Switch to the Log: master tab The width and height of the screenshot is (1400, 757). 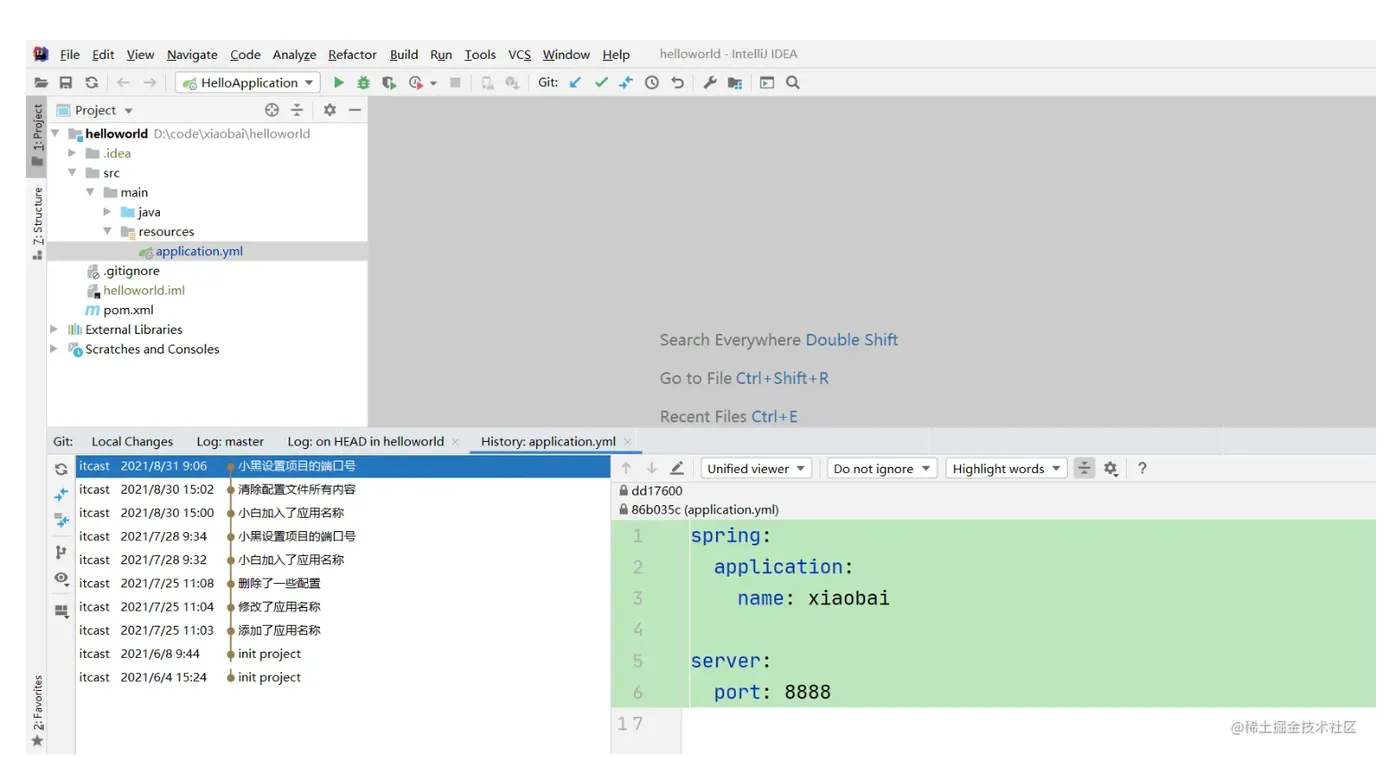[230, 441]
